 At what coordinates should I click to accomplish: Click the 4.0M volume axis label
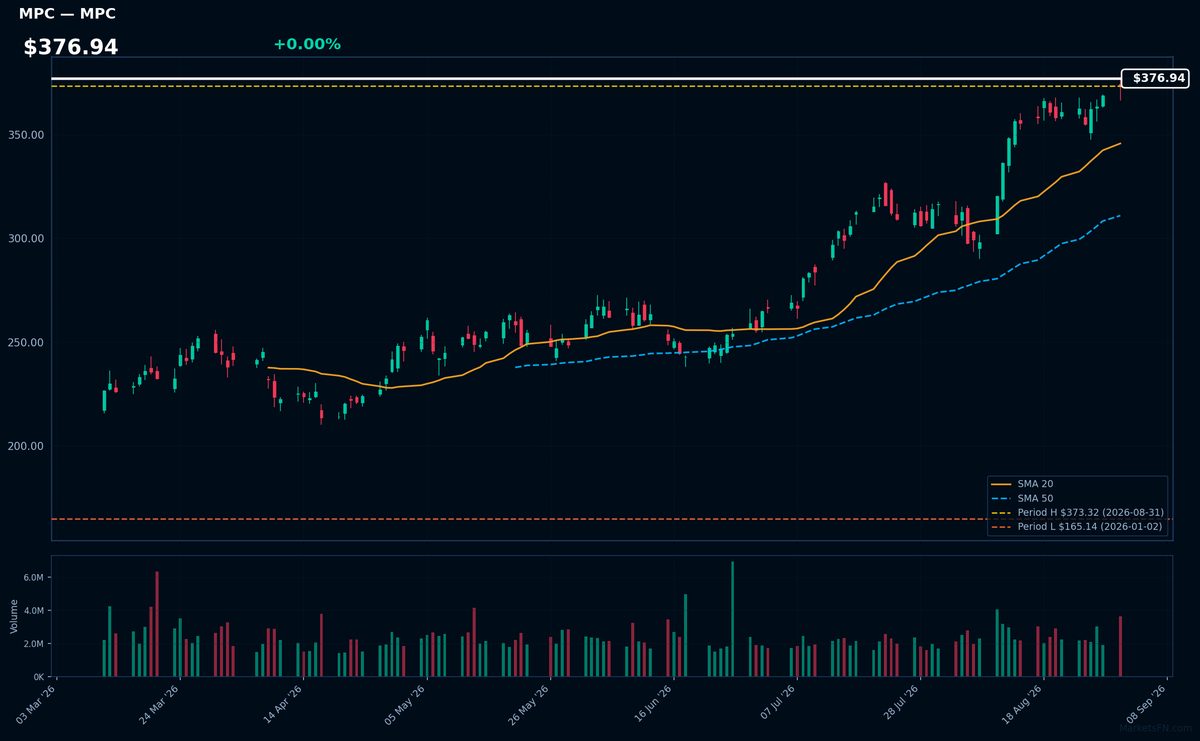pos(33,611)
